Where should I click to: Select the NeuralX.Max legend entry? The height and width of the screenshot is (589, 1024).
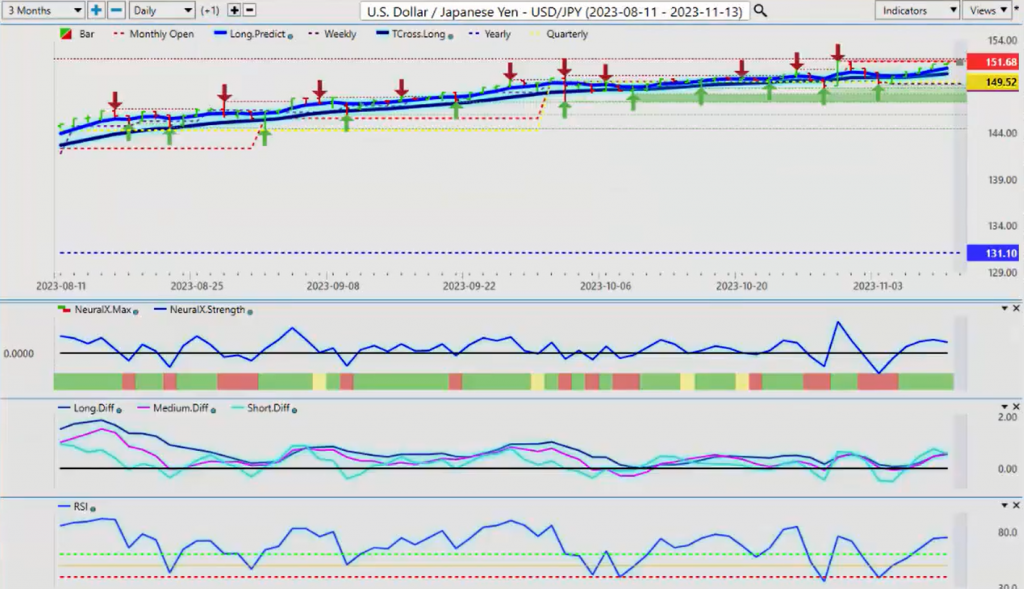(x=103, y=310)
